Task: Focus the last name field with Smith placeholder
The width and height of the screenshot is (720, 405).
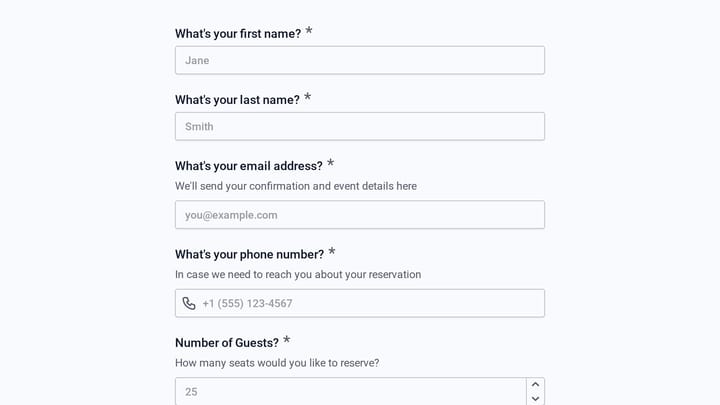Action: click(x=360, y=126)
